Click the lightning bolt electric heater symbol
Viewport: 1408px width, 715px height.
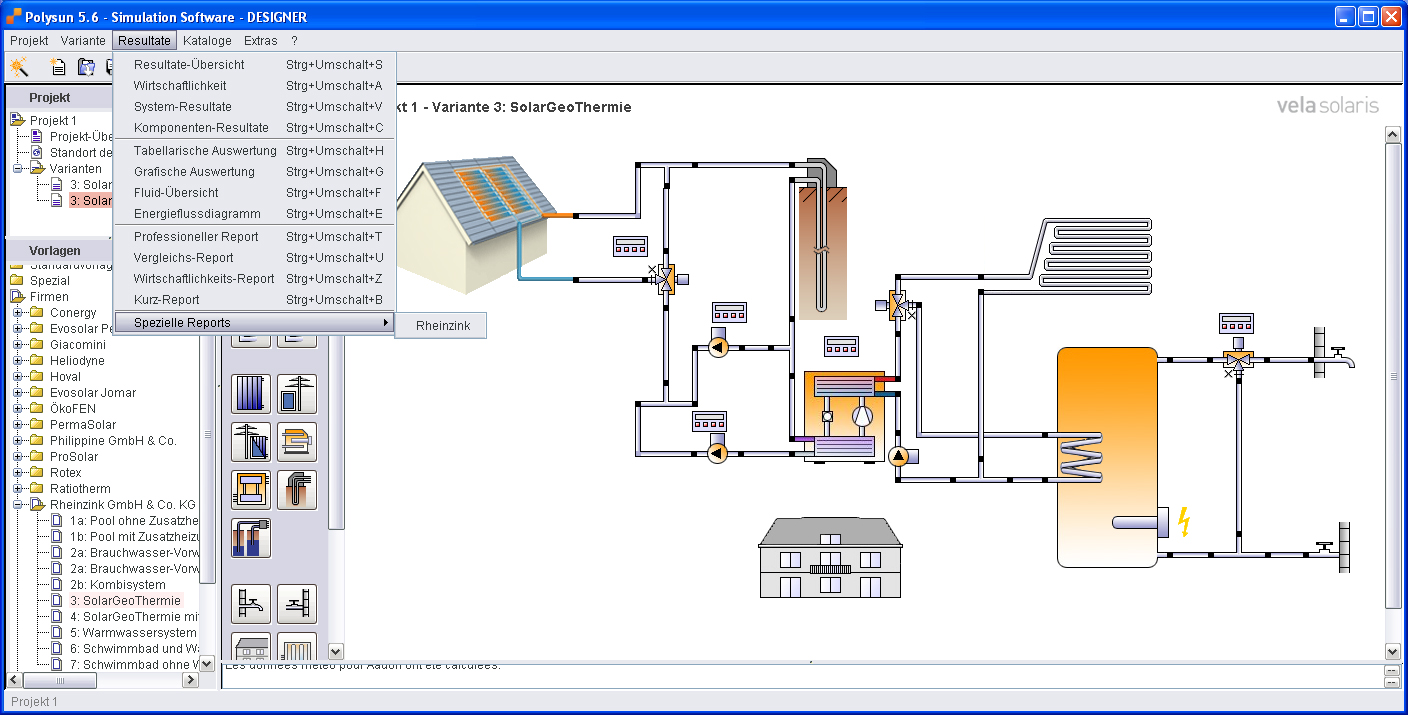1185,522
